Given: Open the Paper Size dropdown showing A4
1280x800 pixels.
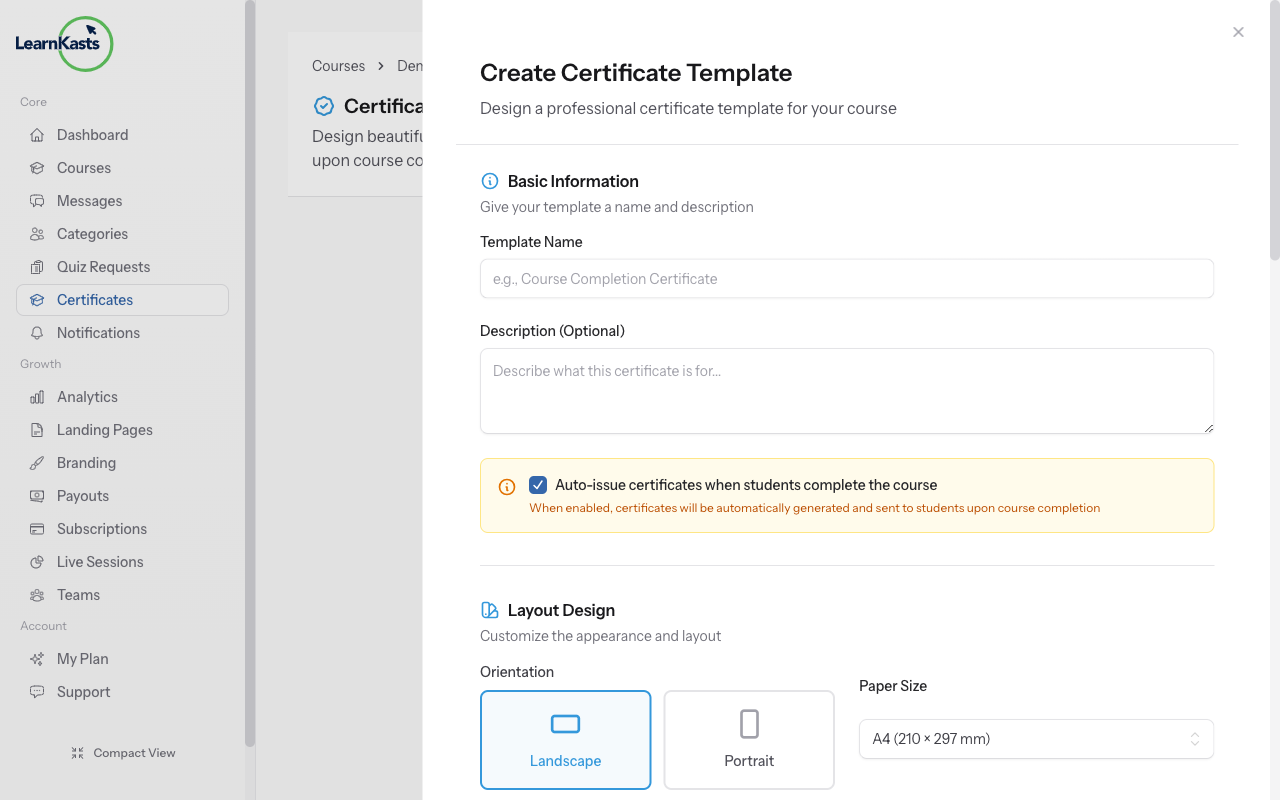Looking at the screenshot, I should [x=1036, y=738].
